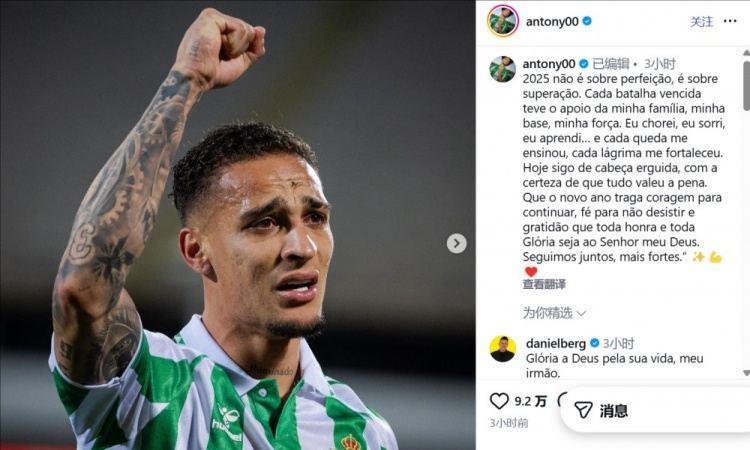
Task: Open the three-dots more options menu
Action: (x=729, y=21)
